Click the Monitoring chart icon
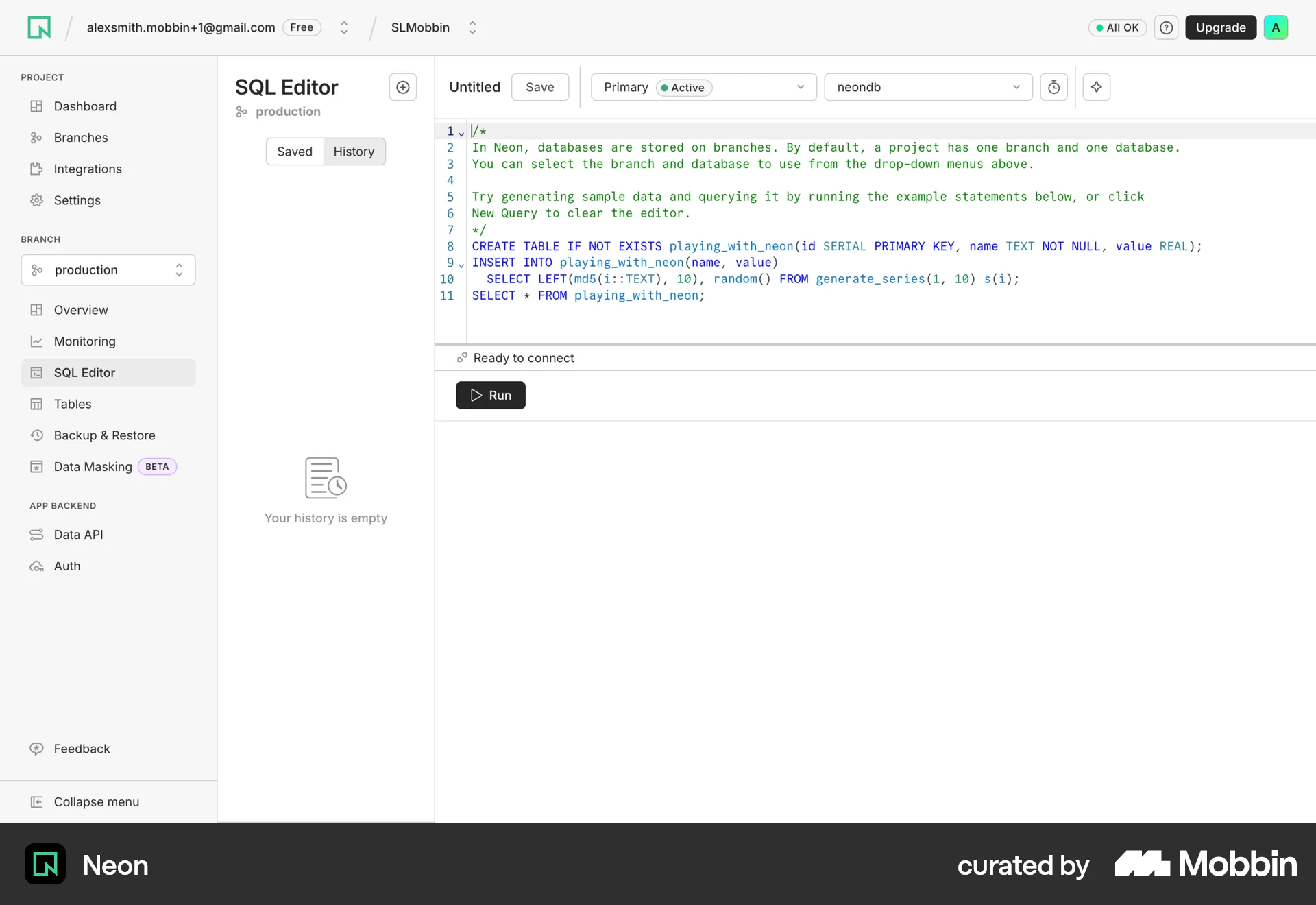The width and height of the screenshot is (1316, 905). tap(36, 341)
